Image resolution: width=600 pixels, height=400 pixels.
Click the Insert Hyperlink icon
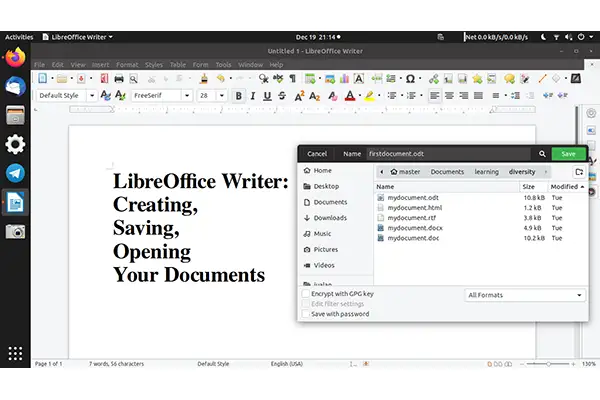pos(434,79)
